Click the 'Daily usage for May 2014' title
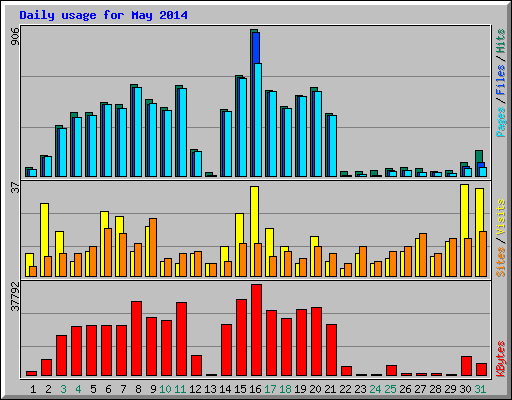The image size is (512, 400). pyautogui.click(x=103, y=15)
